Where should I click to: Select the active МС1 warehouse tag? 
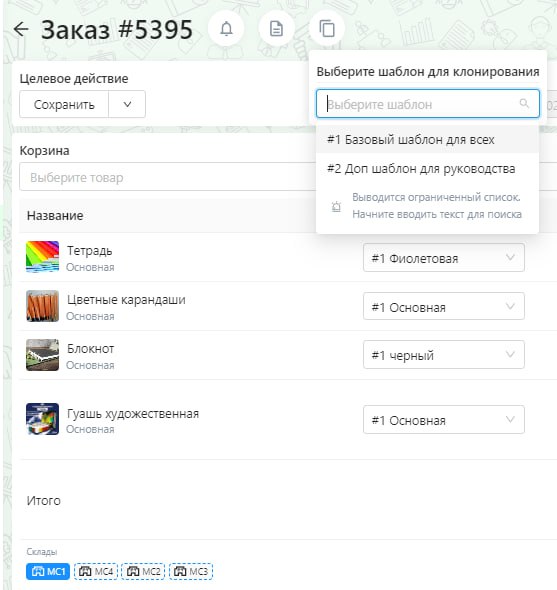pyautogui.click(x=48, y=571)
